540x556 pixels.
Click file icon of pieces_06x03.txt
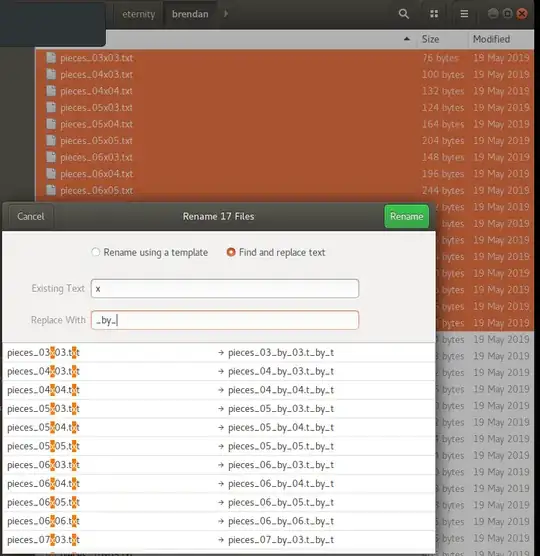[x=51, y=157]
